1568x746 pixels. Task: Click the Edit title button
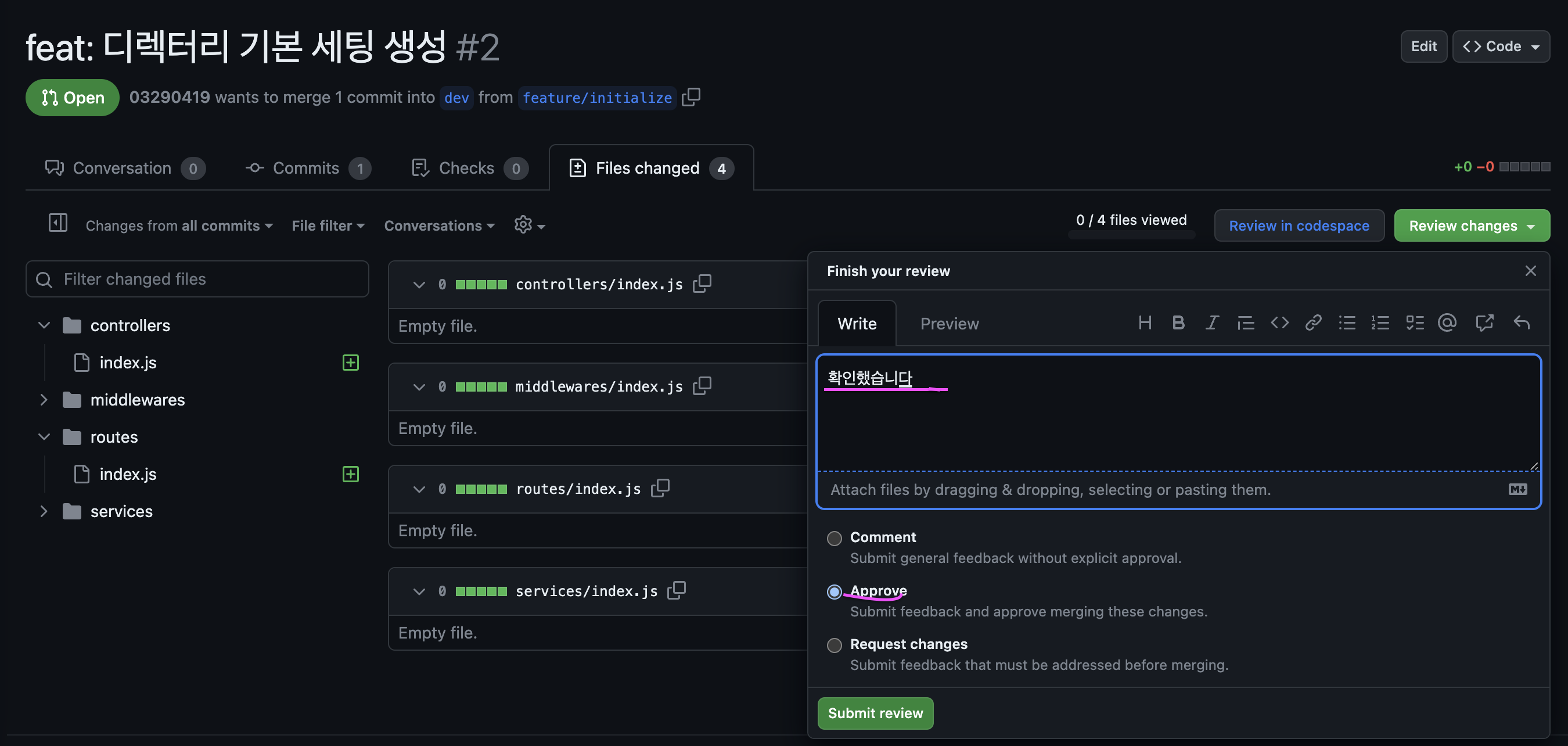coord(1423,46)
